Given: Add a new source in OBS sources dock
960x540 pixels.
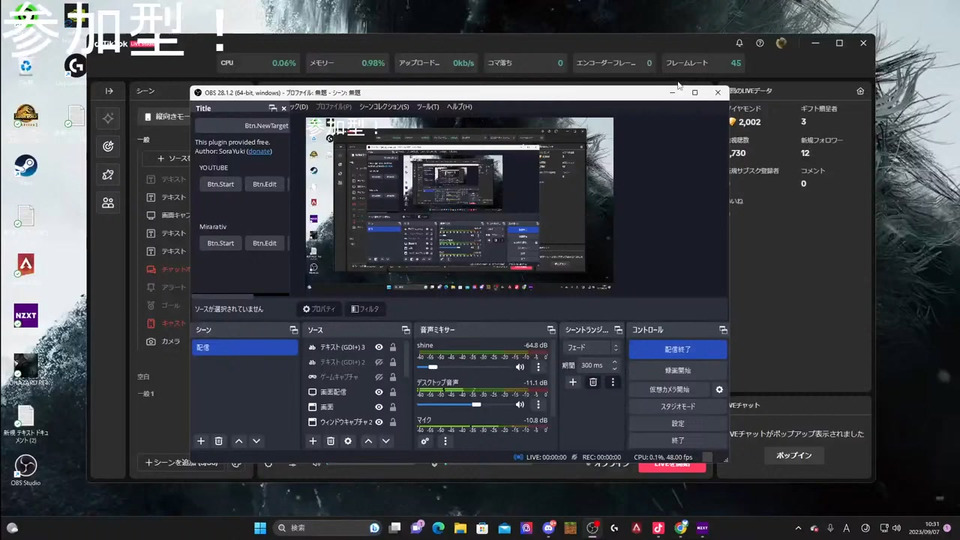Looking at the screenshot, I should click(313, 441).
